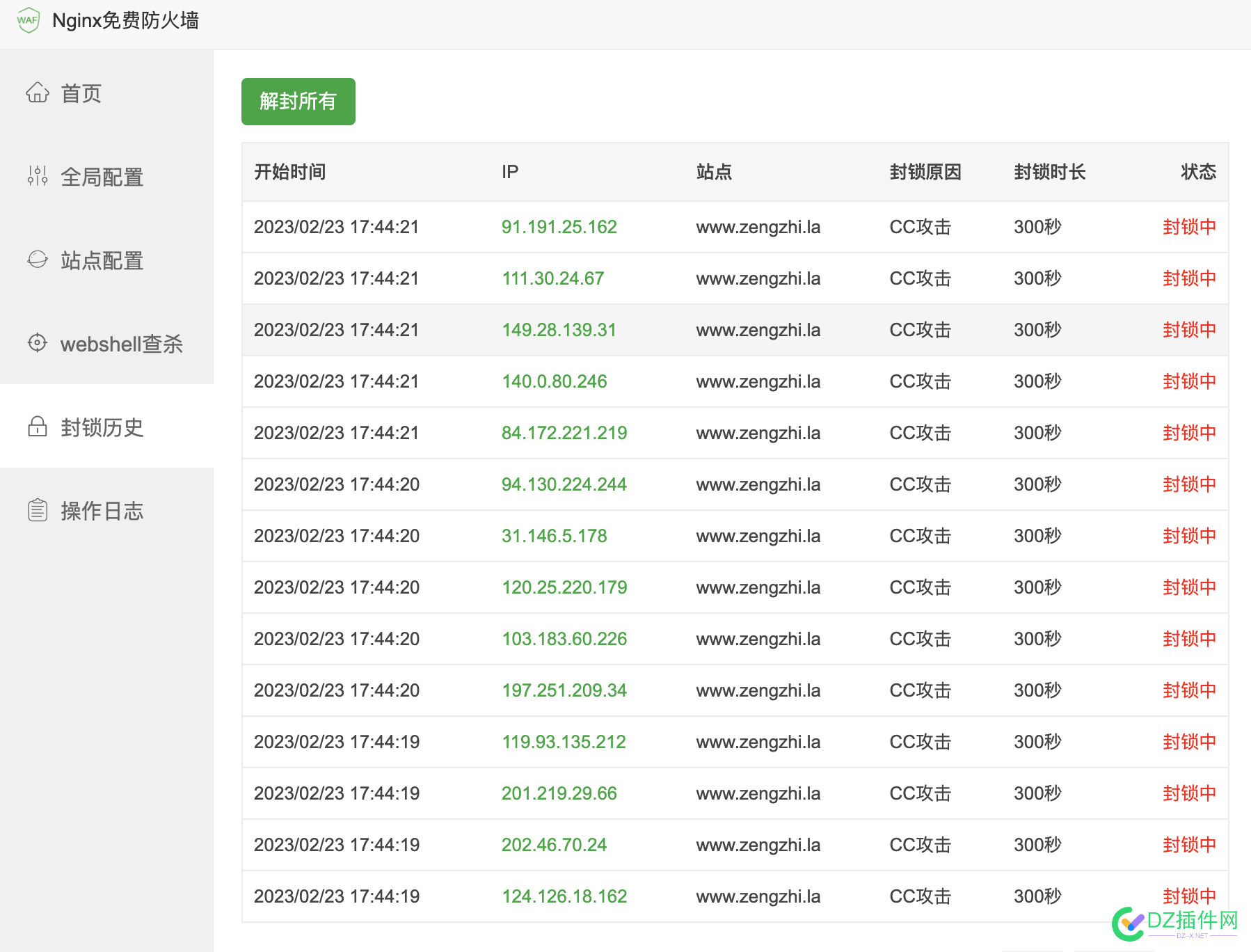Click 封锁中 status for 202.46.70.24
The image size is (1251, 952).
click(x=1190, y=845)
